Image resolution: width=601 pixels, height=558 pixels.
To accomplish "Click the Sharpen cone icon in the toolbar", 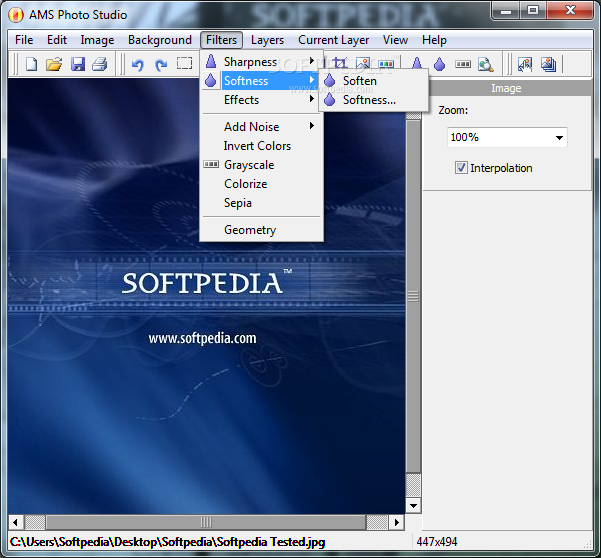I will point(417,64).
